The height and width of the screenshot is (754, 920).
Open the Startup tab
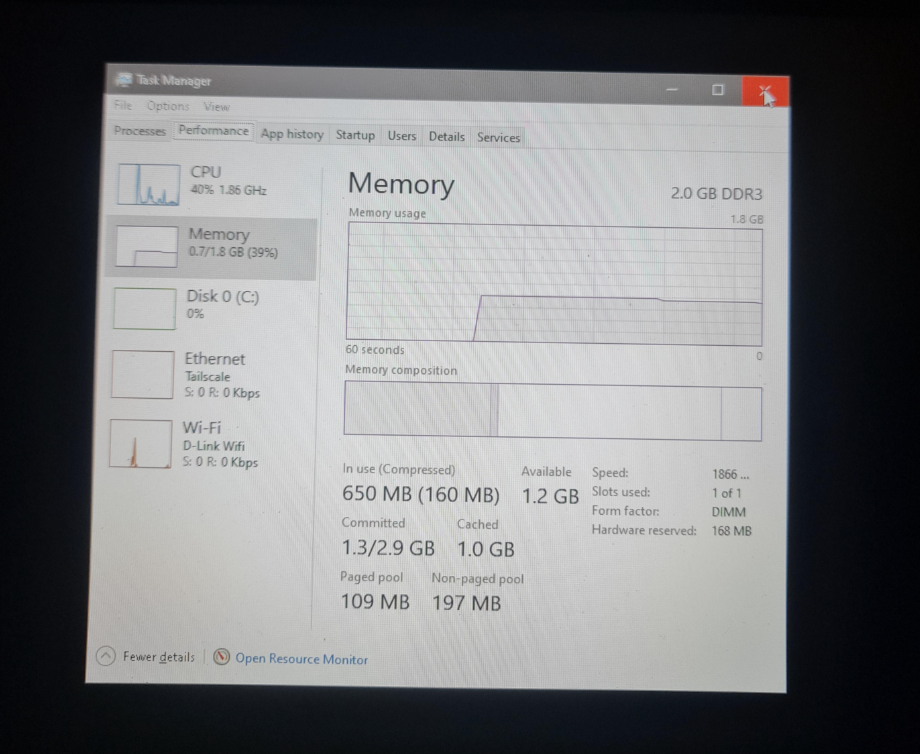click(356, 136)
